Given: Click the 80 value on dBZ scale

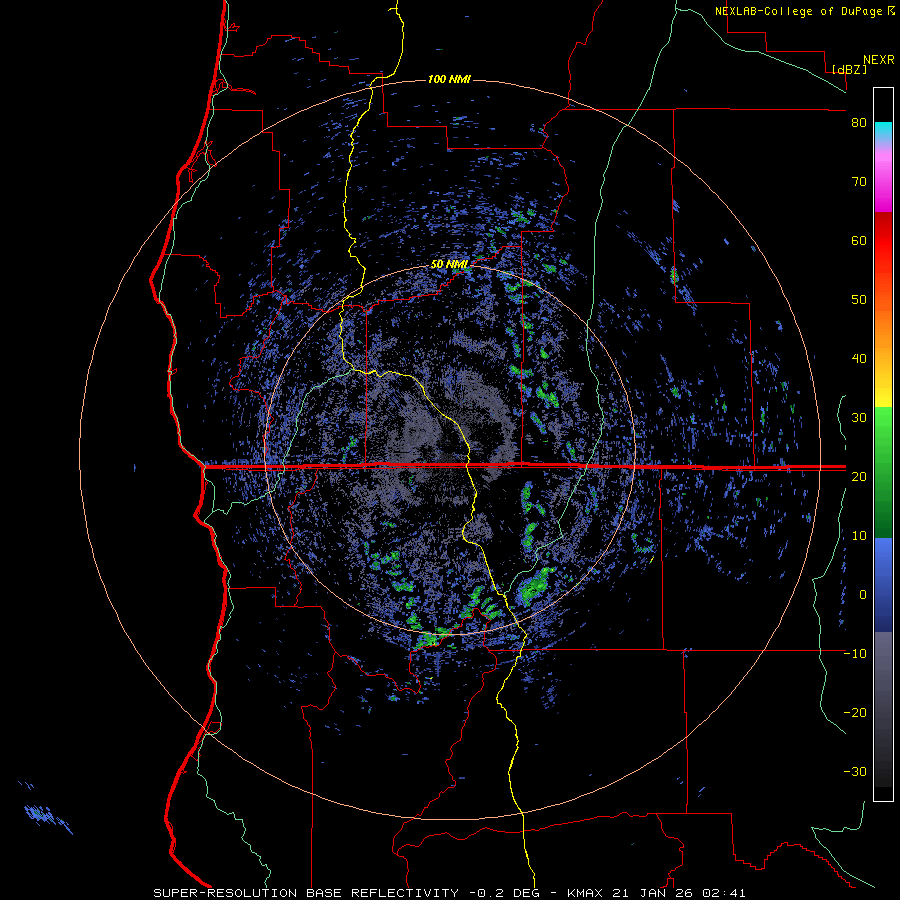Looking at the screenshot, I should pyautogui.click(x=859, y=123).
